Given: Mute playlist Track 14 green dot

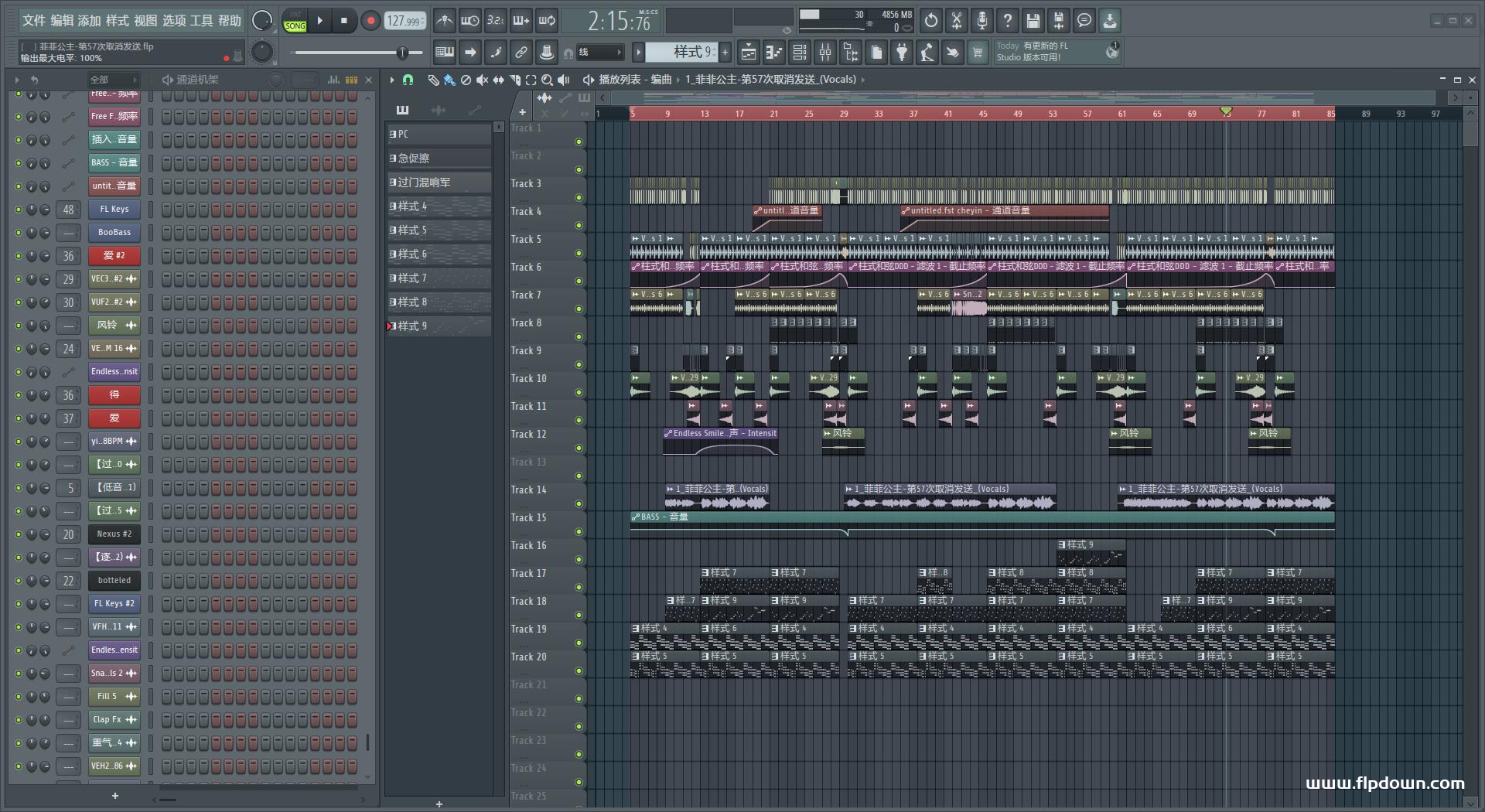Looking at the screenshot, I should point(579,504).
